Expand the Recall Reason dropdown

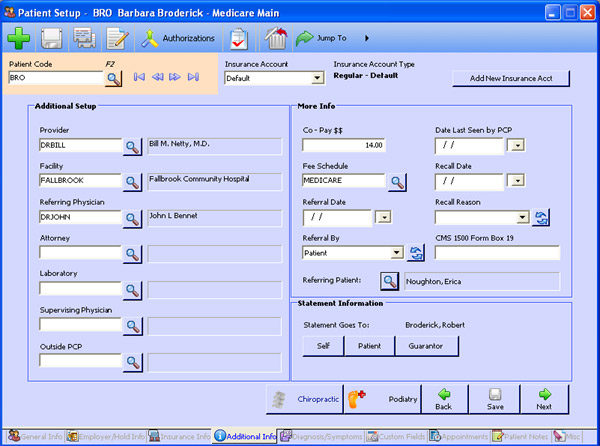pyautogui.click(x=523, y=217)
